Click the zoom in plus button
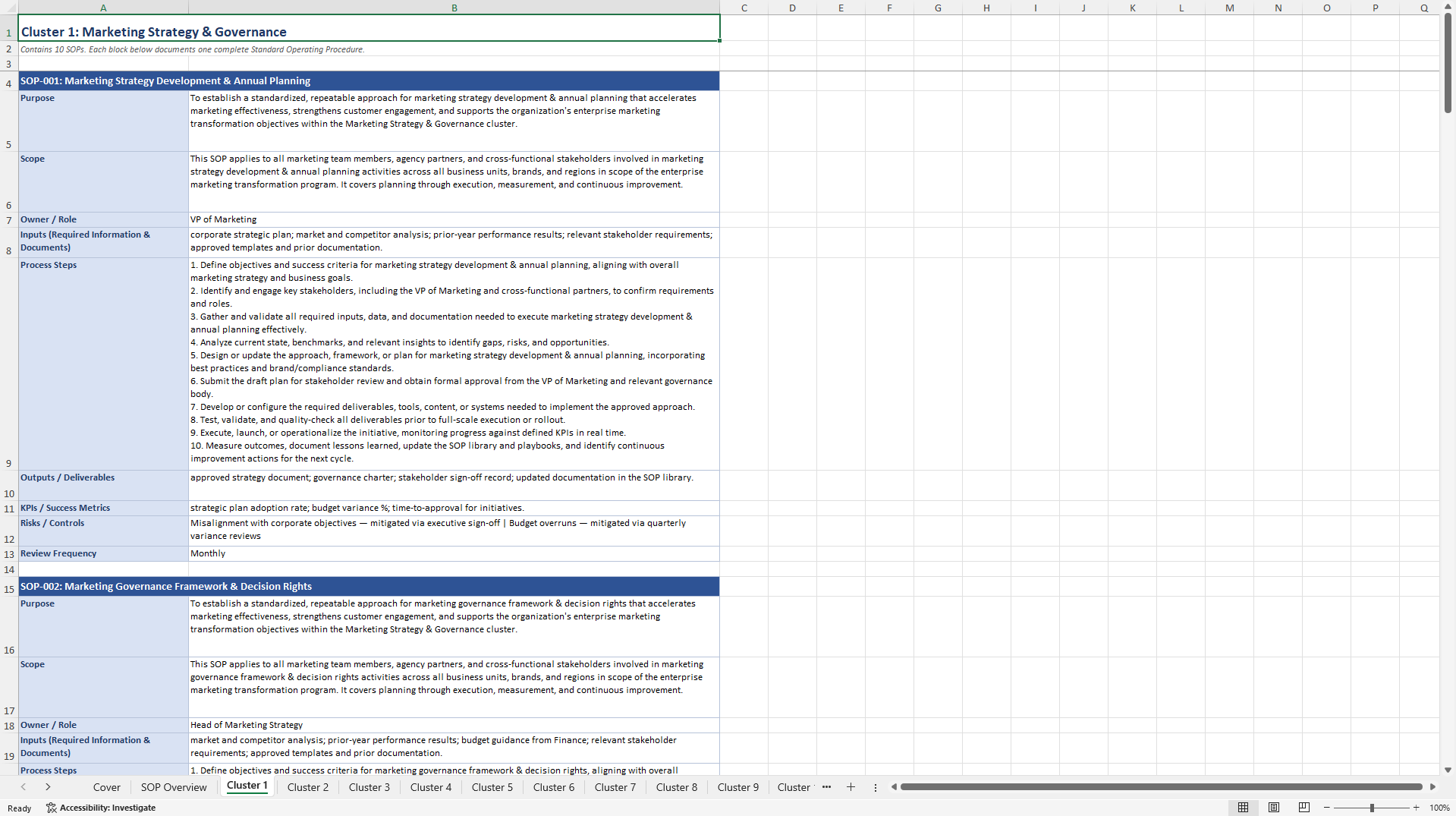The width and height of the screenshot is (1456, 816). click(x=1416, y=808)
